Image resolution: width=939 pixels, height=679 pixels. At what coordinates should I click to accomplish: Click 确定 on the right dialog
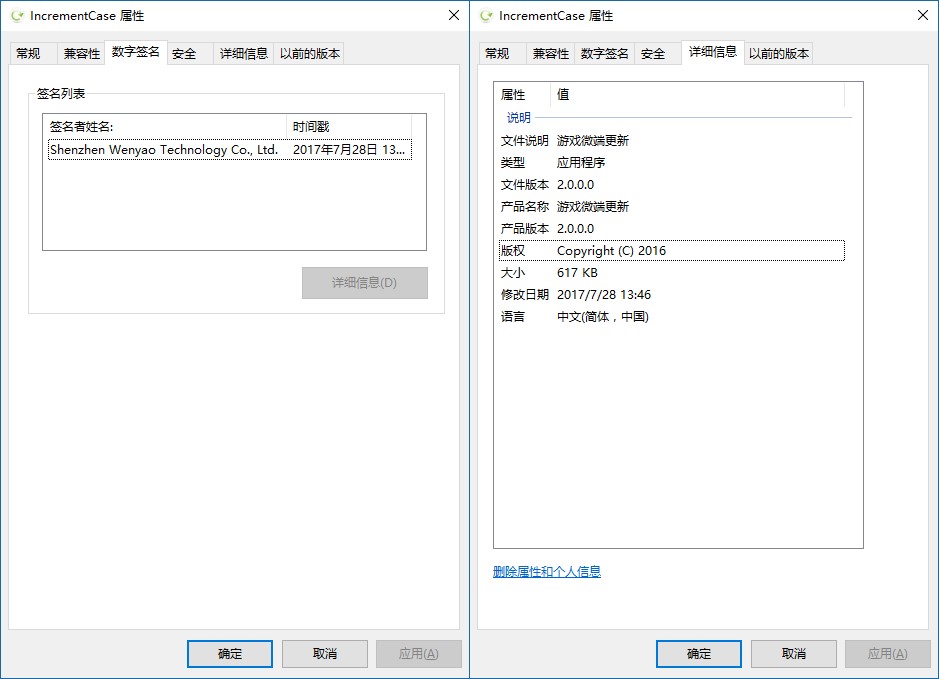pyautogui.click(x=697, y=653)
